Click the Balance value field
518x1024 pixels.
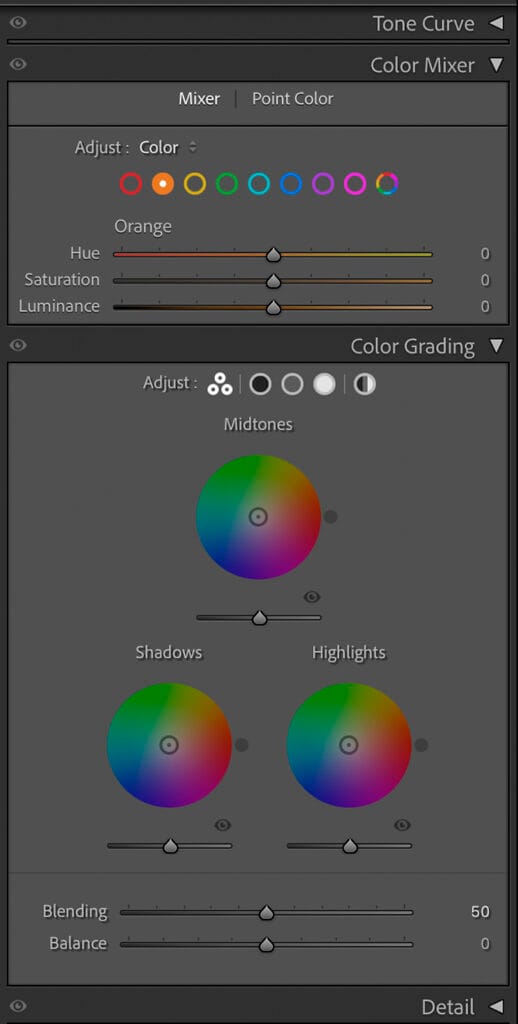click(x=485, y=944)
